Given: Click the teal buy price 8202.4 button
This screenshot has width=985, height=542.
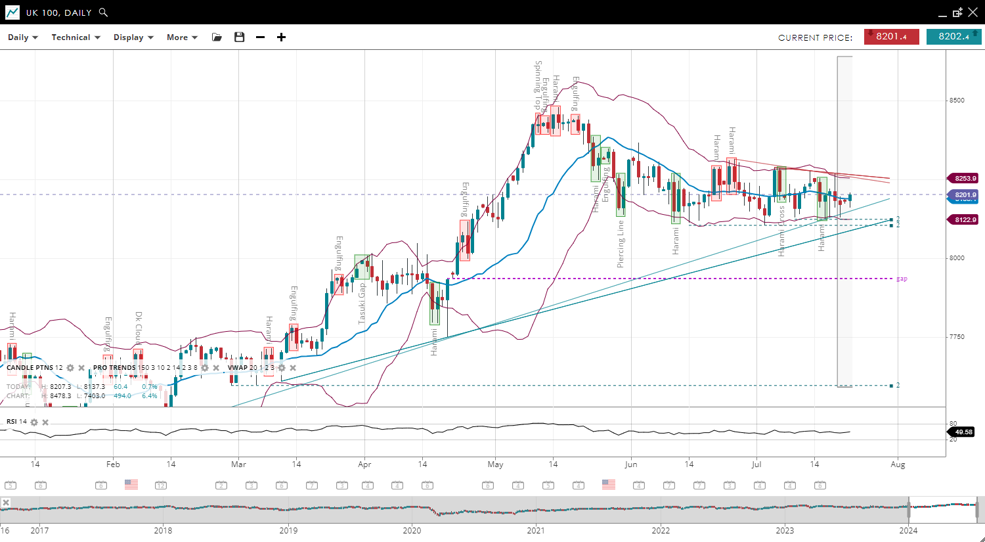Looking at the screenshot, I should (x=953, y=37).
